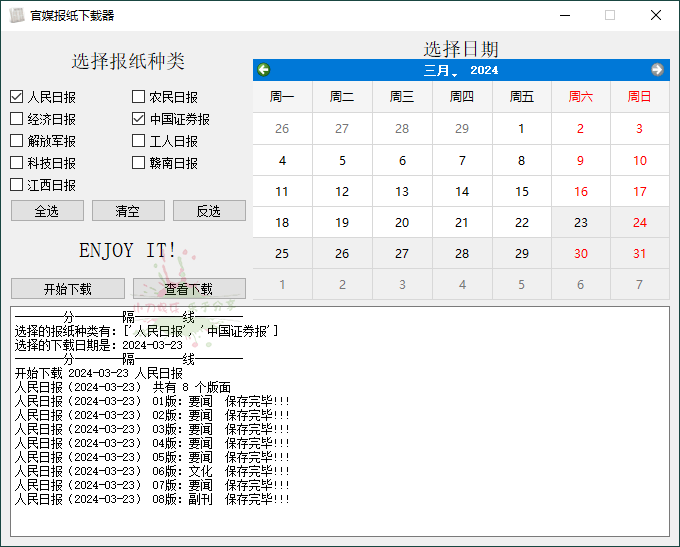Click the next month arrow icon
The image size is (680, 547).
657,70
